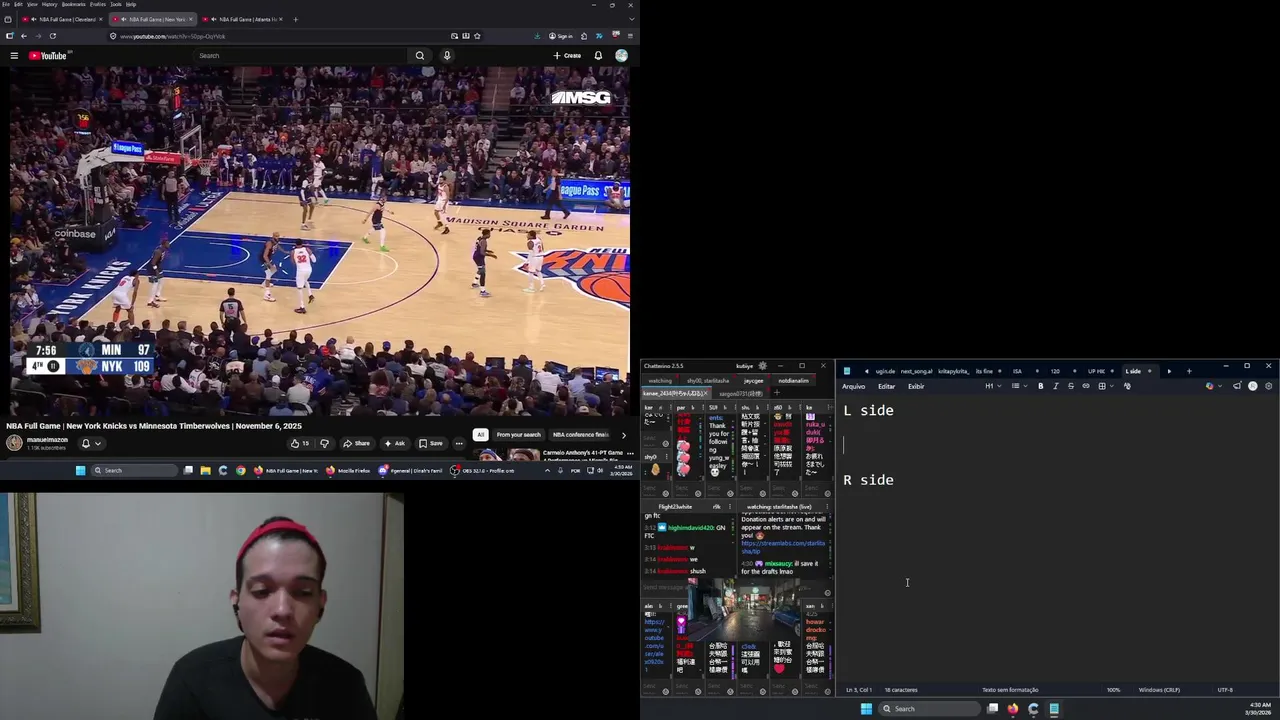Like the video with thumbs up
This screenshot has width=1280, height=720.
tap(300, 443)
